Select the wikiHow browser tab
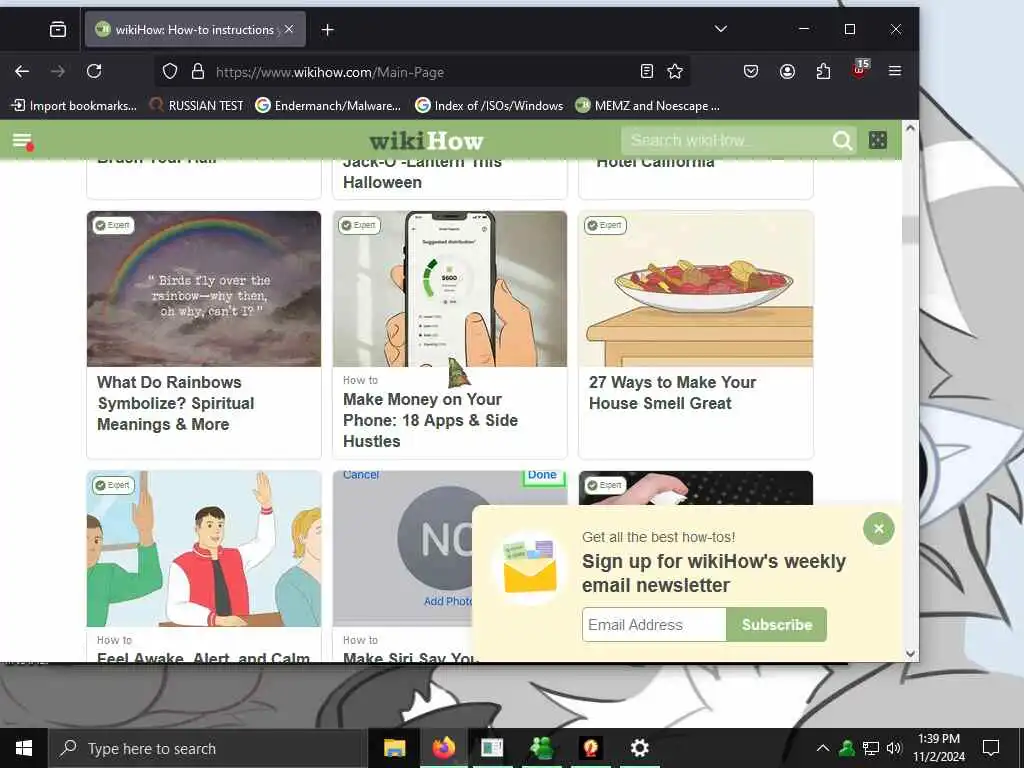Screen dimensions: 1024x768 pos(195,29)
